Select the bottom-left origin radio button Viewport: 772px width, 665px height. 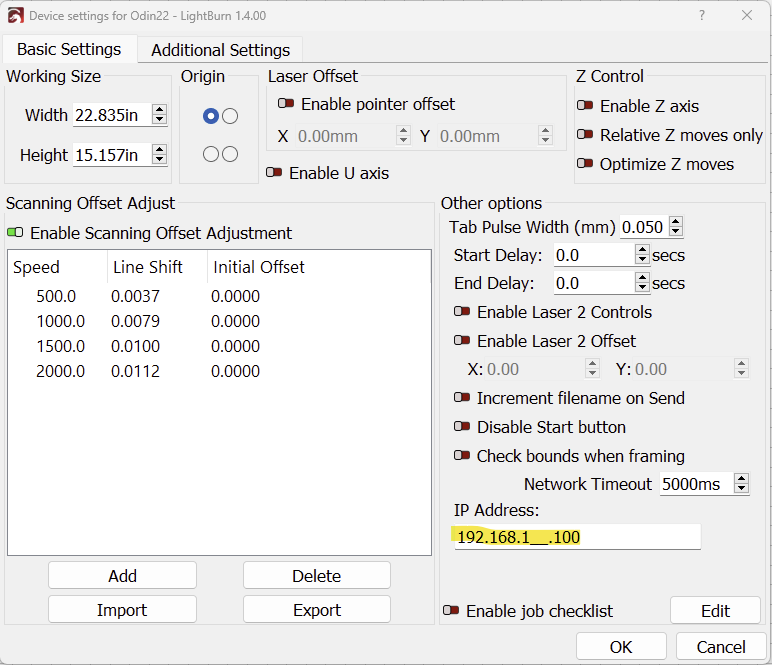point(211,154)
